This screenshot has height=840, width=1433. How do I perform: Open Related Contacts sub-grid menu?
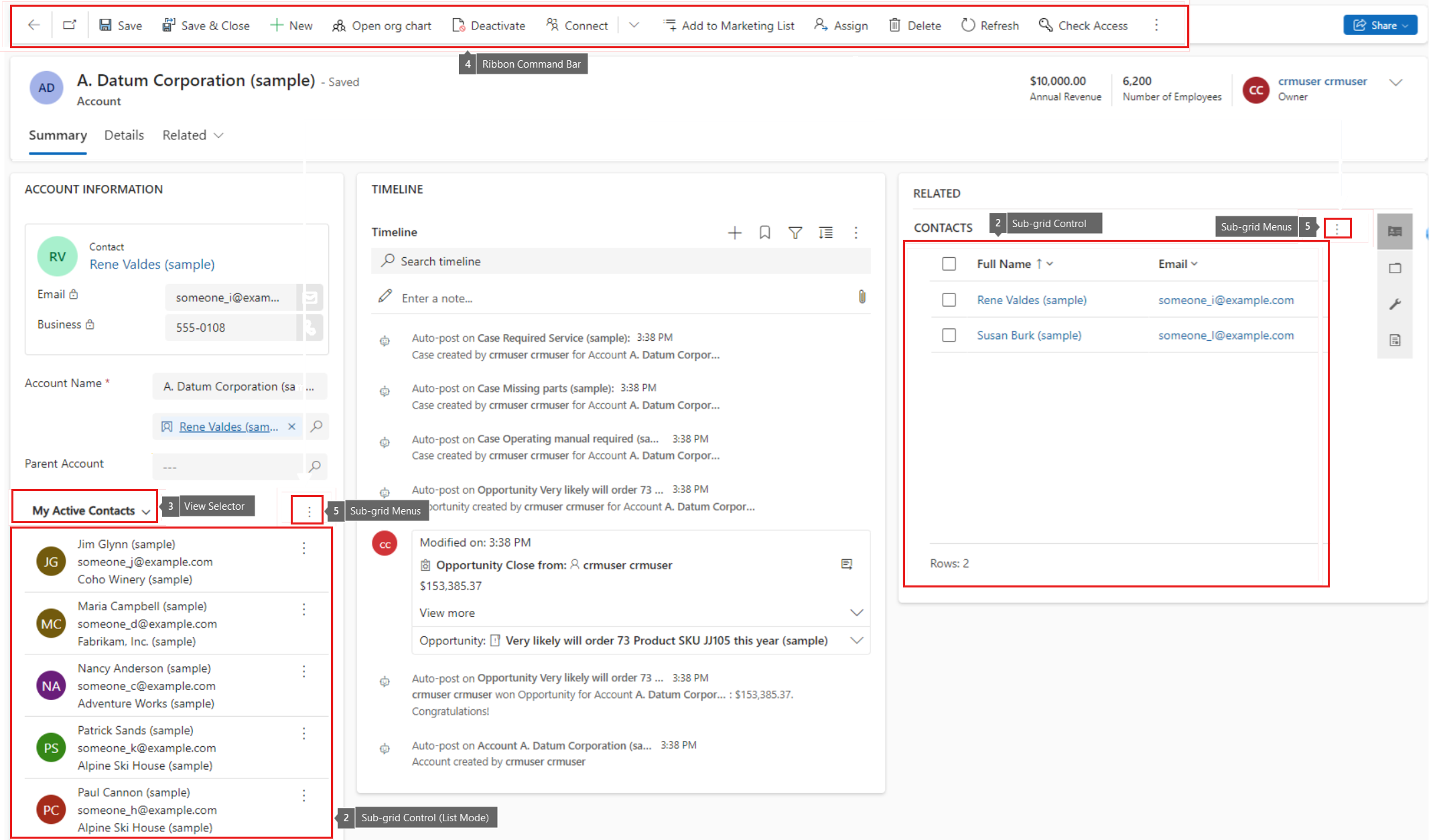click(x=1337, y=228)
